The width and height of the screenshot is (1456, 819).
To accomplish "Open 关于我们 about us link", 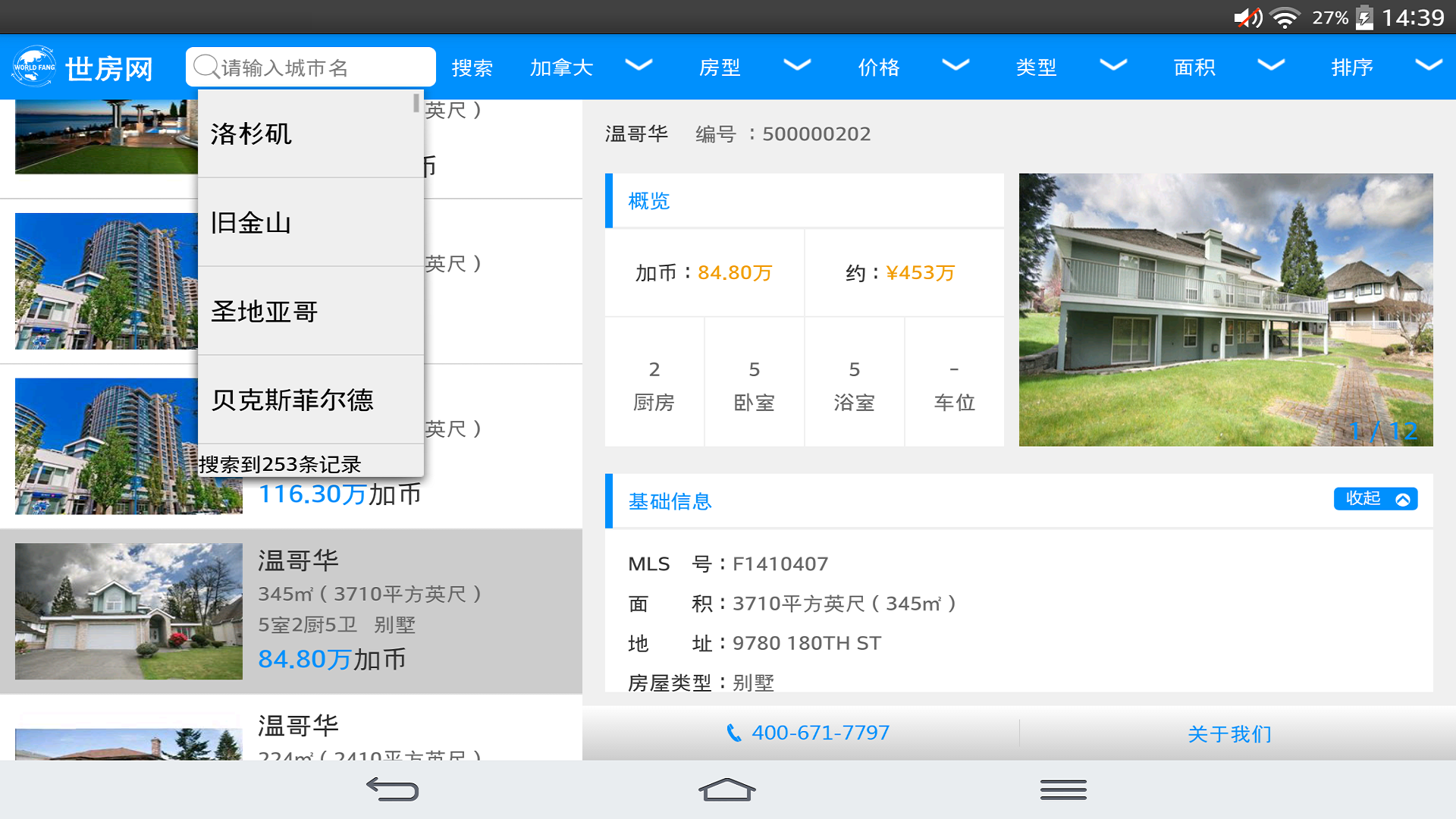I will [1229, 733].
